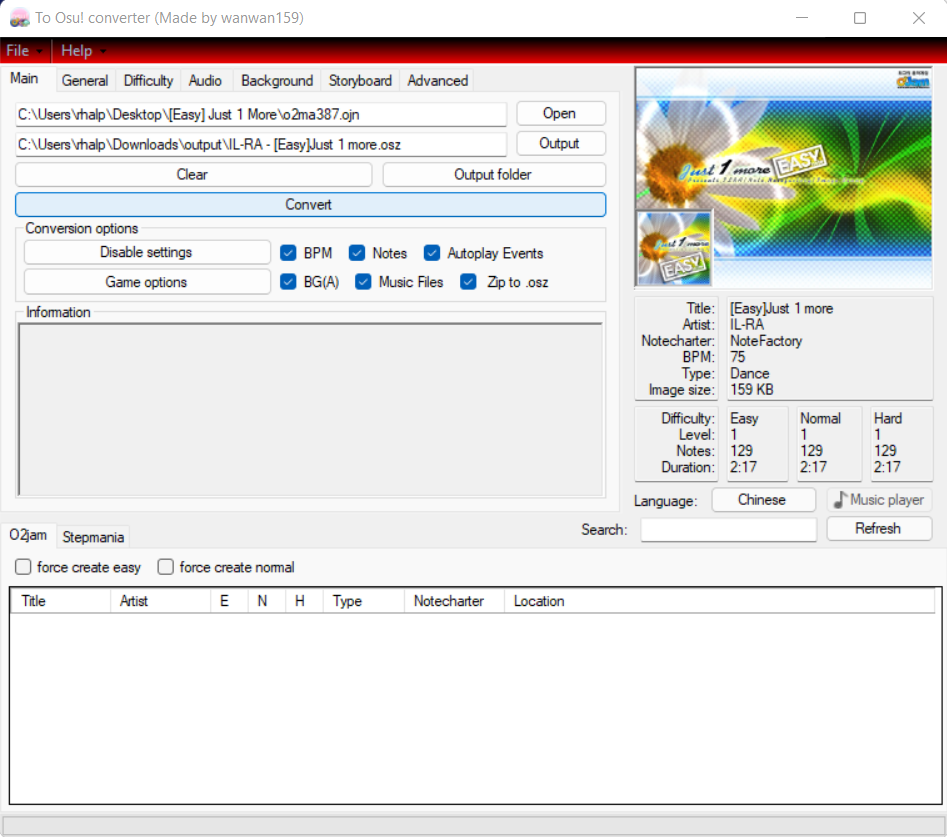Switch to the General tab
This screenshot has height=837, width=947.
click(x=85, y=80)
